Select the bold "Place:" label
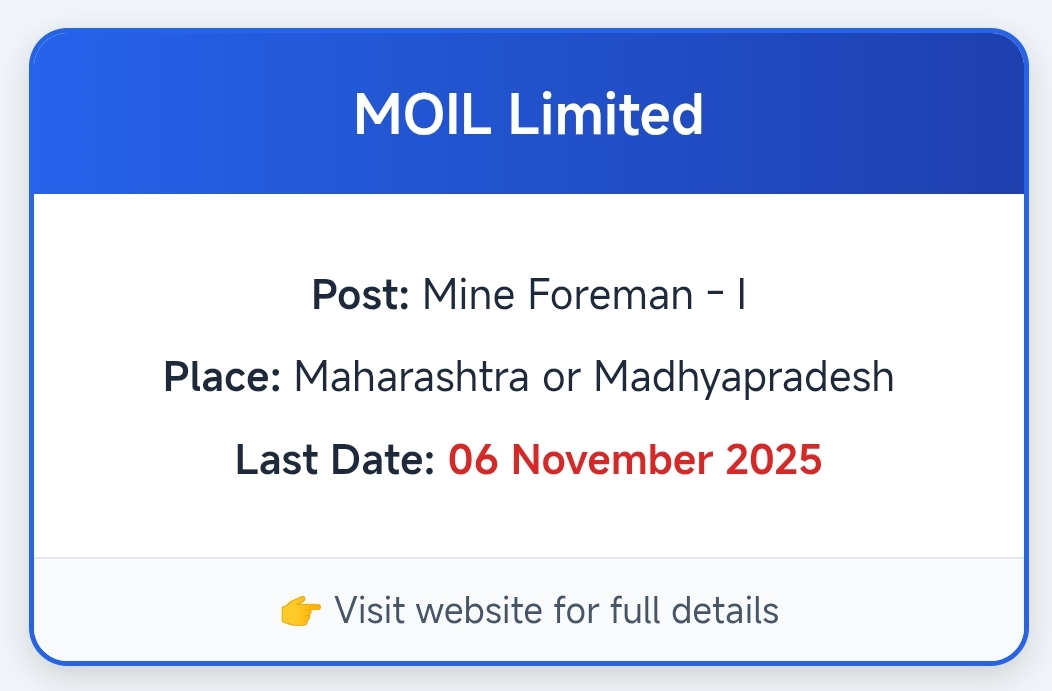Image resolution: width=1052 pixels, height=691 pixels. pyautogui.click(x=222, y=377)
